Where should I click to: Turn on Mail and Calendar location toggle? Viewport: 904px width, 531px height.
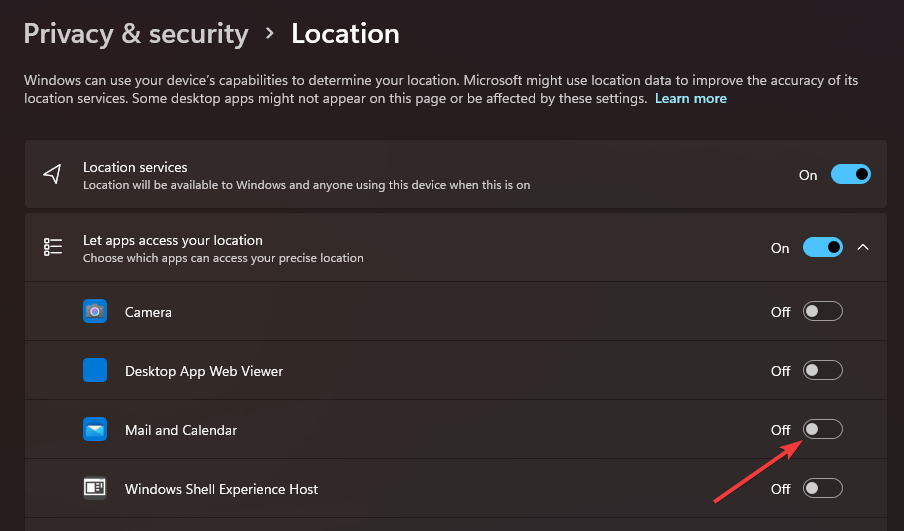823,430
